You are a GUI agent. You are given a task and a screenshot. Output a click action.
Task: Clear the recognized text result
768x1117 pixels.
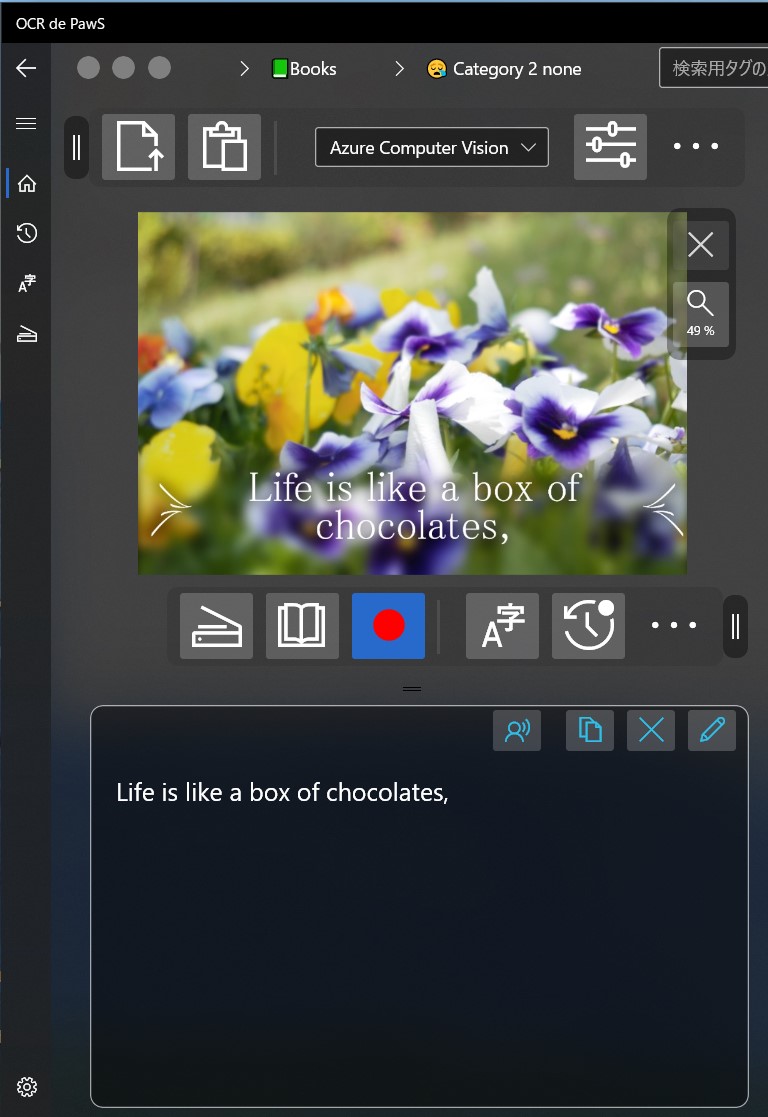pyautogui.click(x=651, y=731)
